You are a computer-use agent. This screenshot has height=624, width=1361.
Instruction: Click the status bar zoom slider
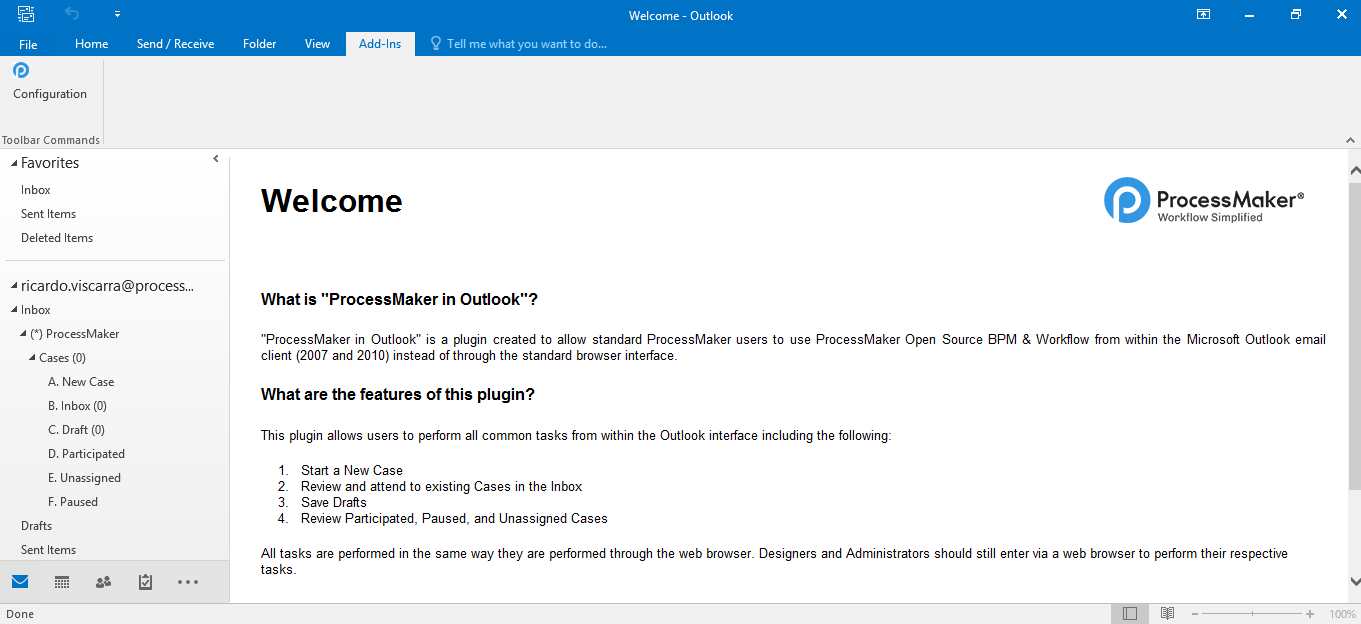coord(1253,613)
